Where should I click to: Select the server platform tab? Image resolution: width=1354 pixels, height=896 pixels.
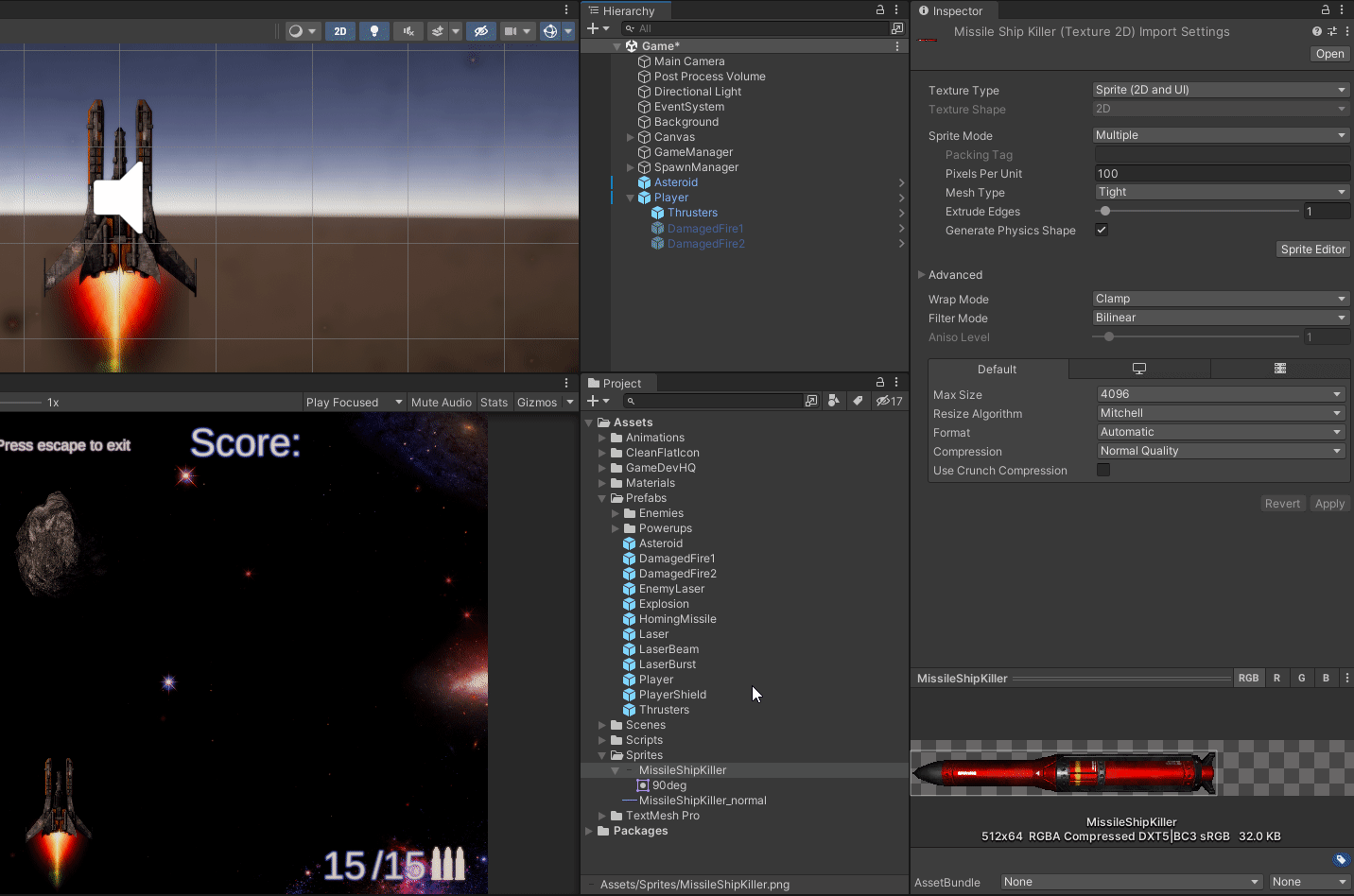(1280, 369)
